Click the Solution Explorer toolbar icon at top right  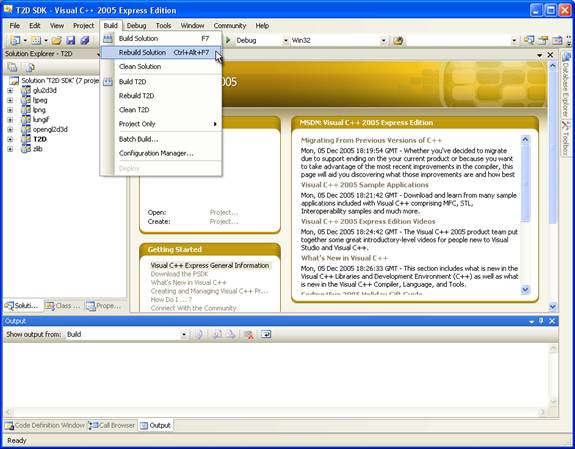pyautogui.click(x=529, y=40)
